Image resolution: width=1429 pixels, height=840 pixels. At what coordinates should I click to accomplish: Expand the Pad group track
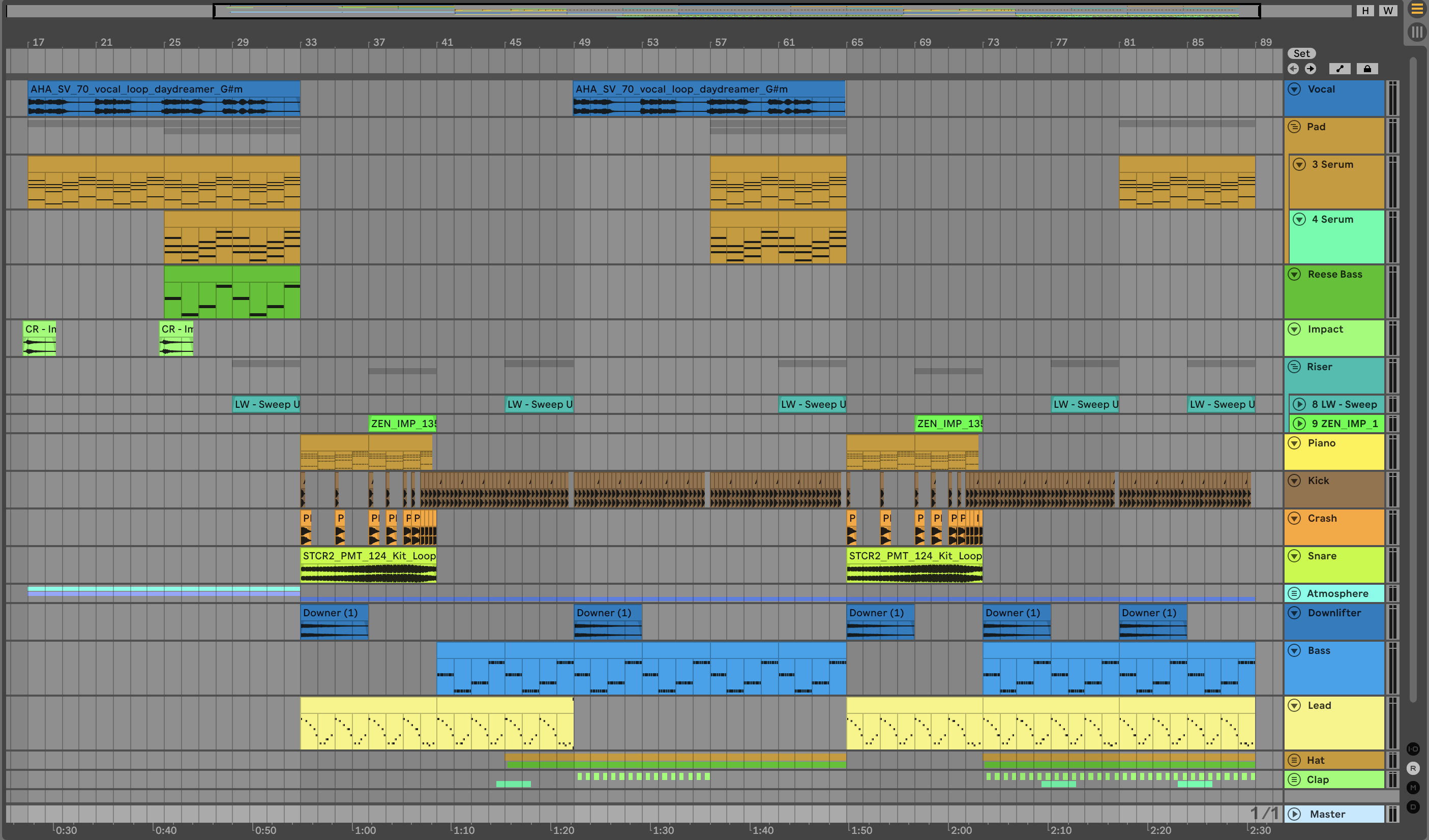1294,127
